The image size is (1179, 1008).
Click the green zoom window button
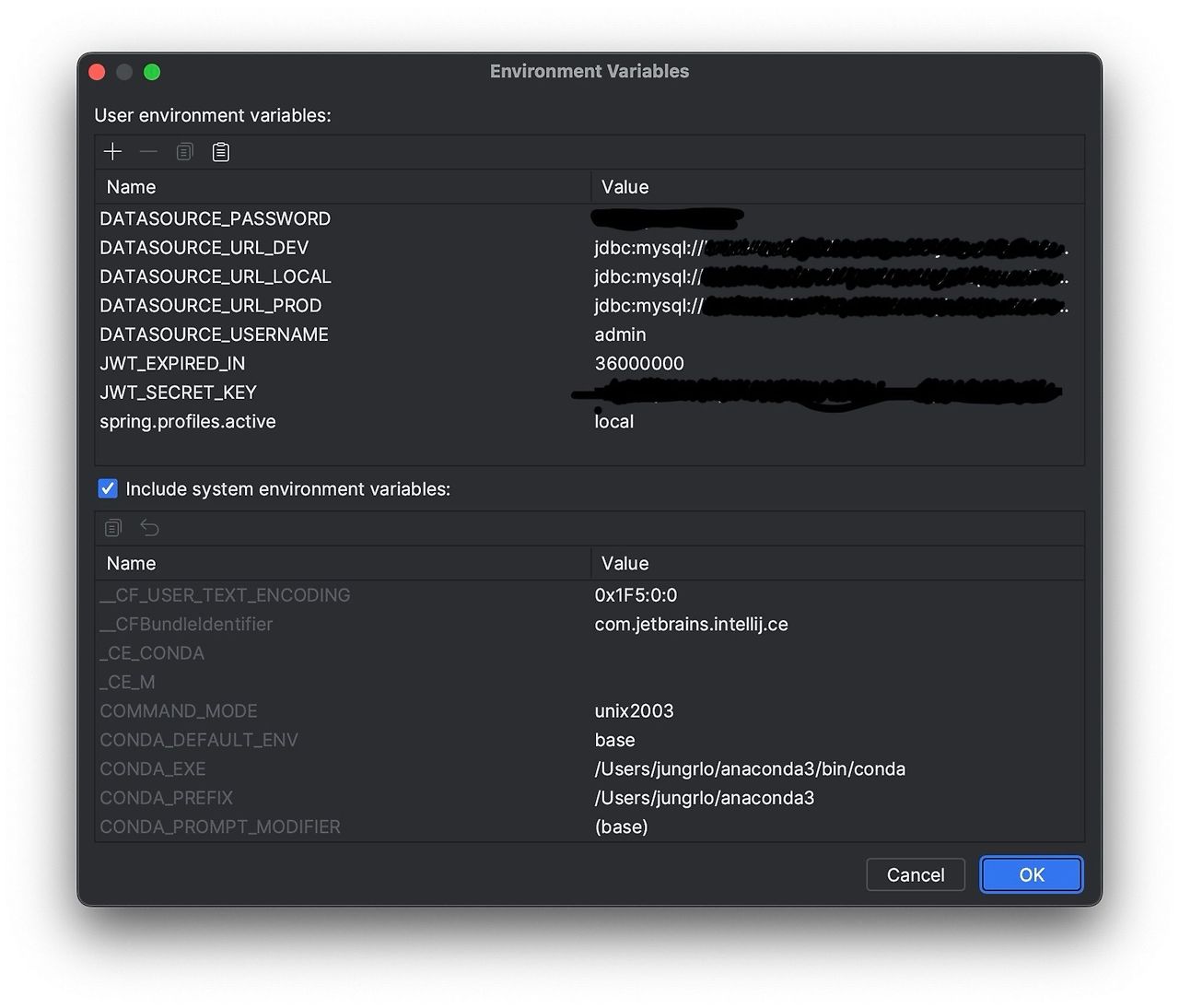pyautogui.click(x=152, y=72)
